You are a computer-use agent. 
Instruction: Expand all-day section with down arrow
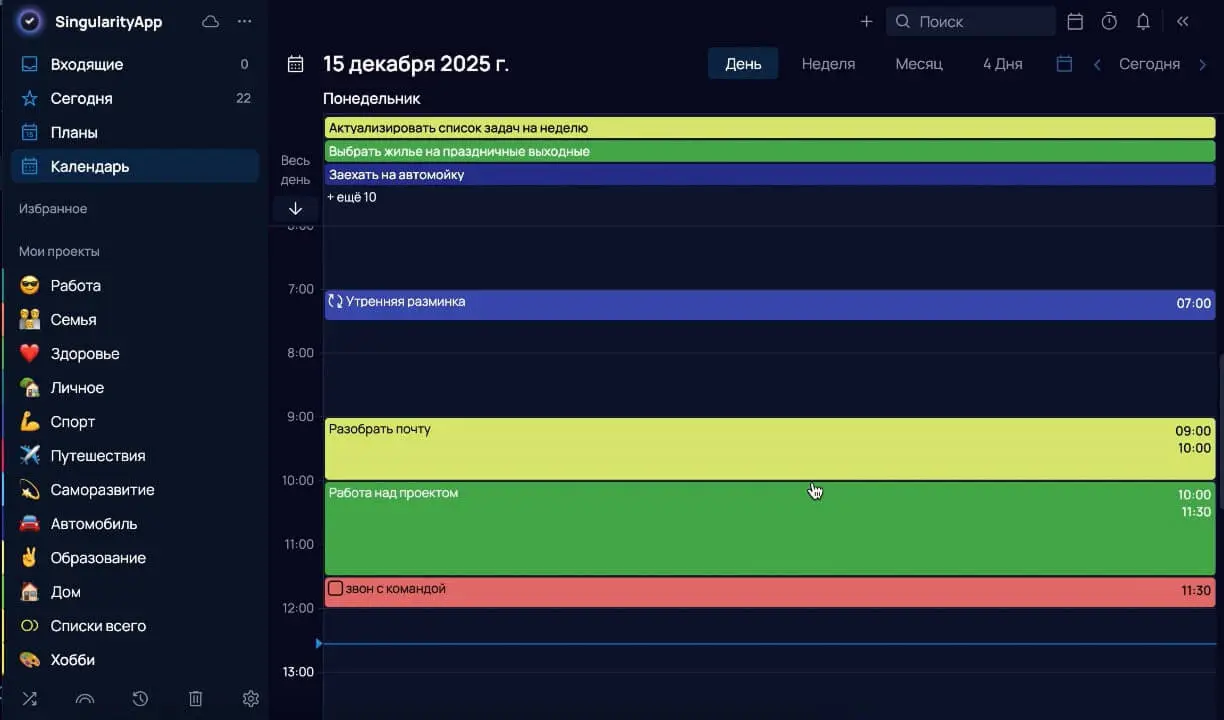point(295,208)
